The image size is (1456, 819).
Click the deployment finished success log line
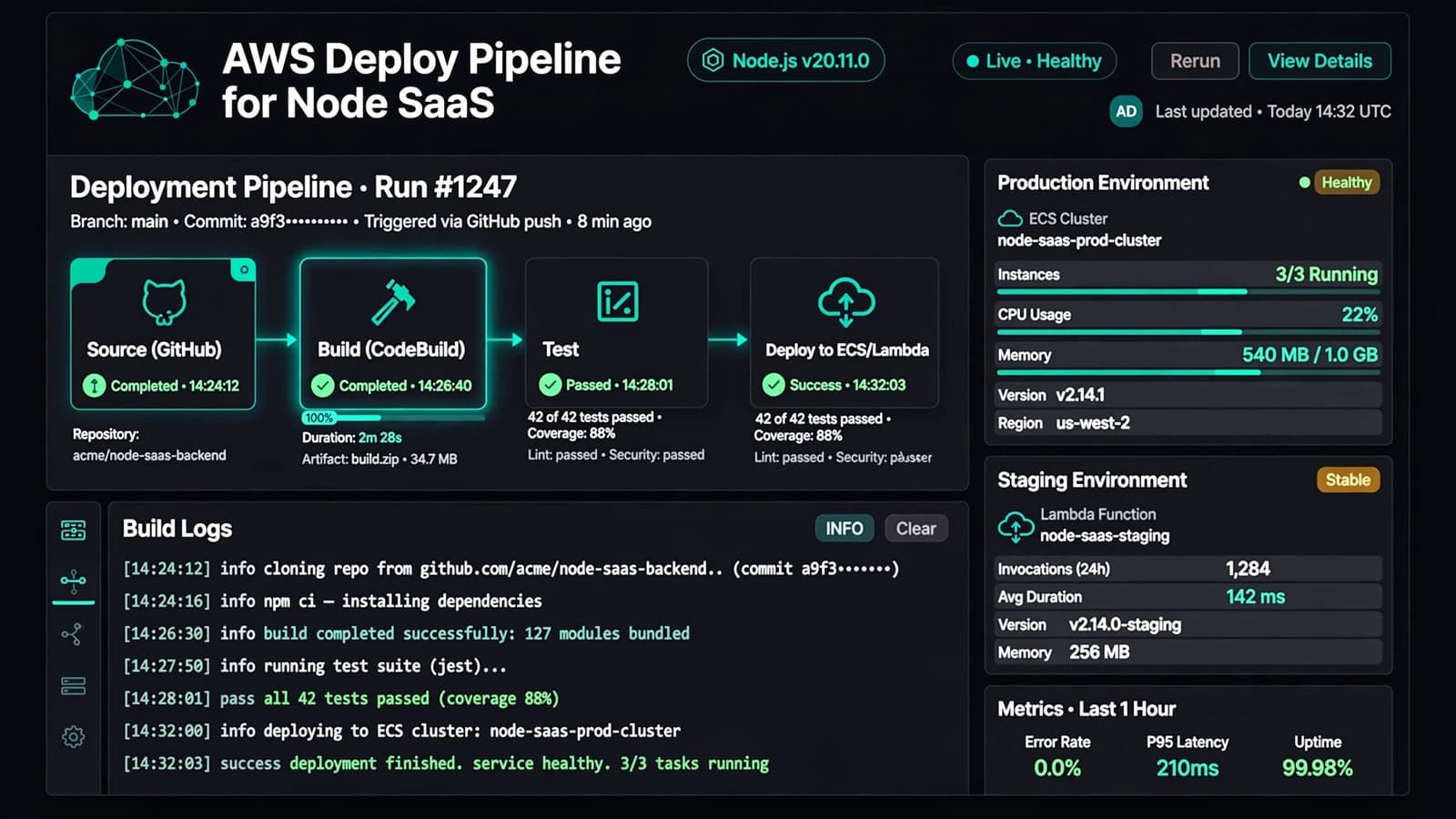pos(446,763)
